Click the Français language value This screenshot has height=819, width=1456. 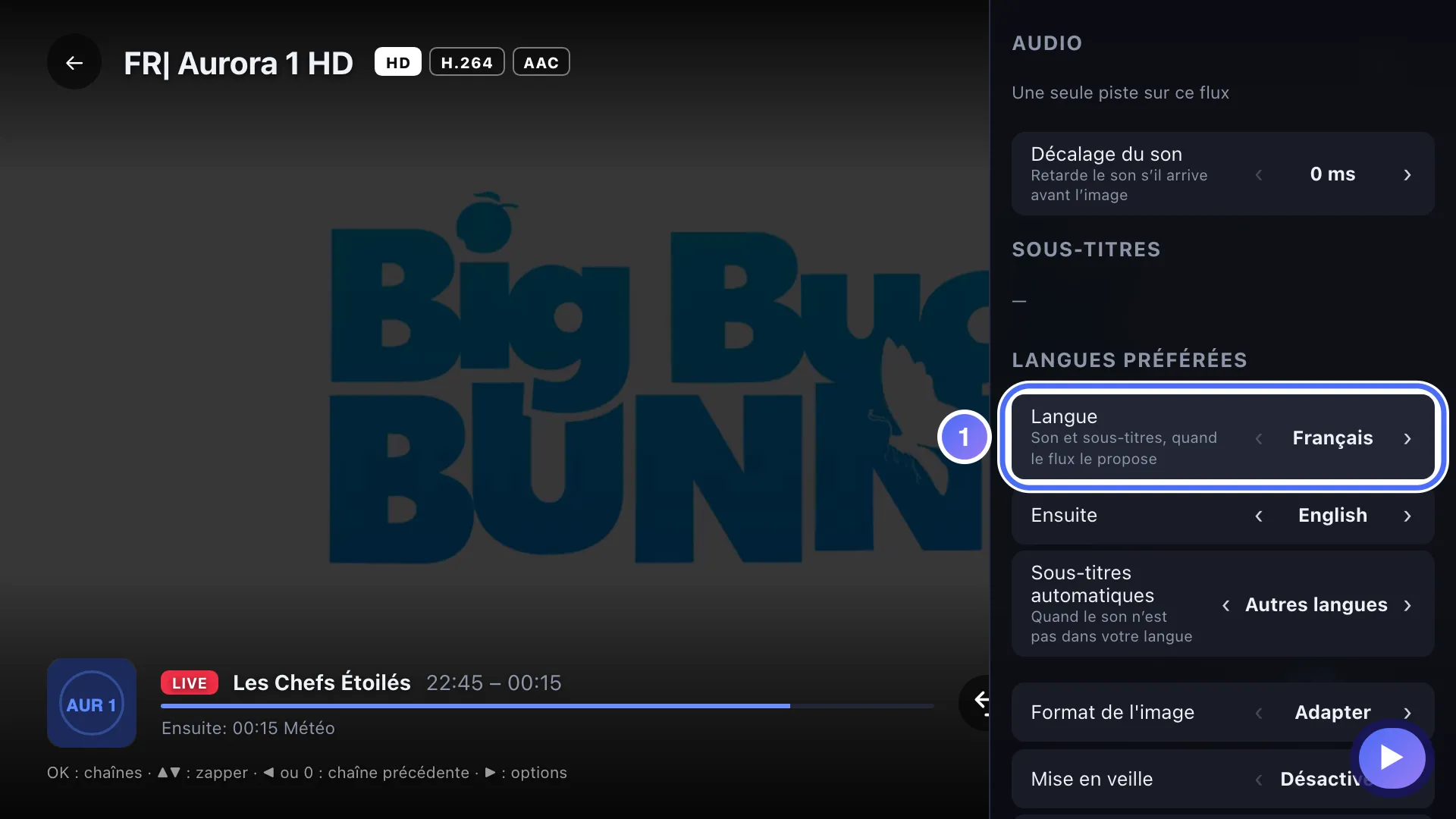1332,438
